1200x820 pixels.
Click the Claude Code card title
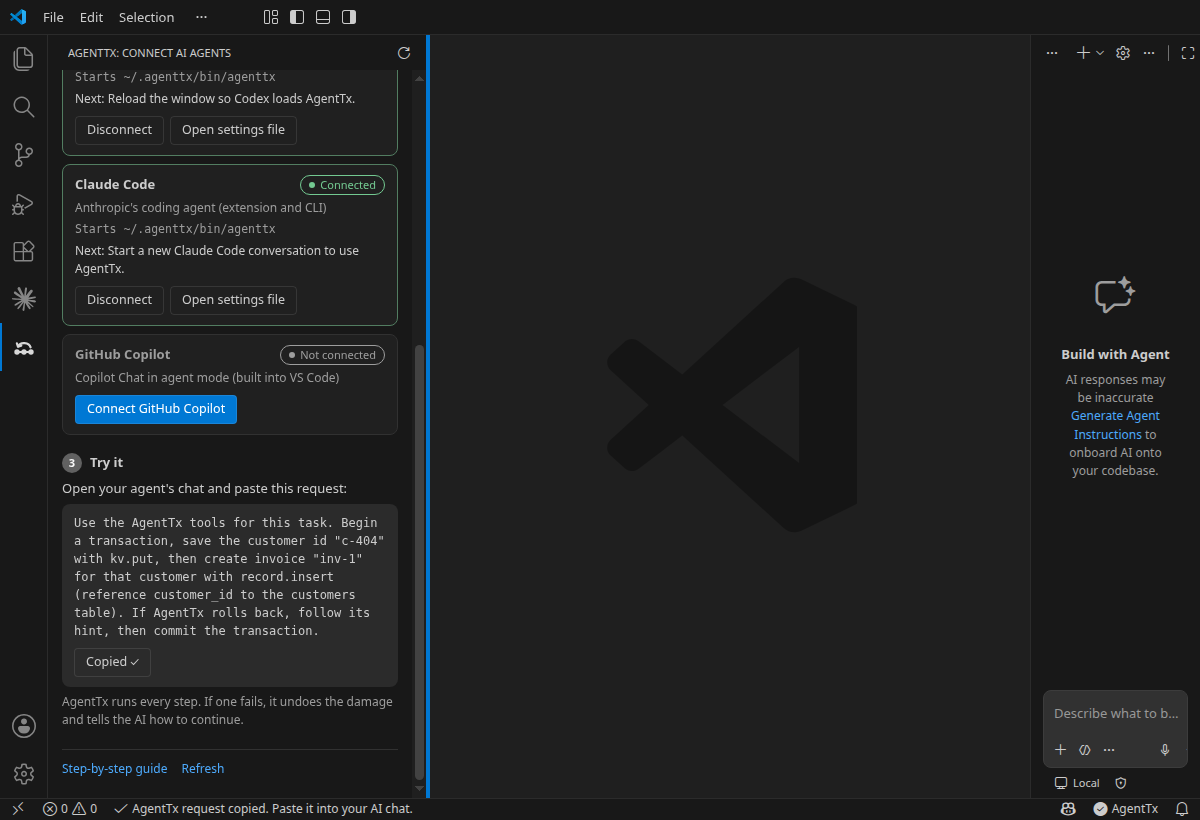click(x=115, y=185)
